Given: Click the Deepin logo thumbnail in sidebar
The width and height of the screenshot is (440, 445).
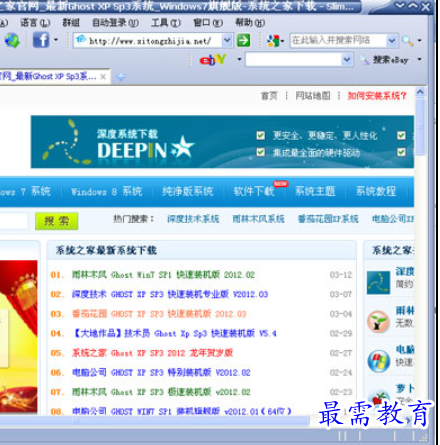Looking at the screenshot, I should click(x=378, y=282).
